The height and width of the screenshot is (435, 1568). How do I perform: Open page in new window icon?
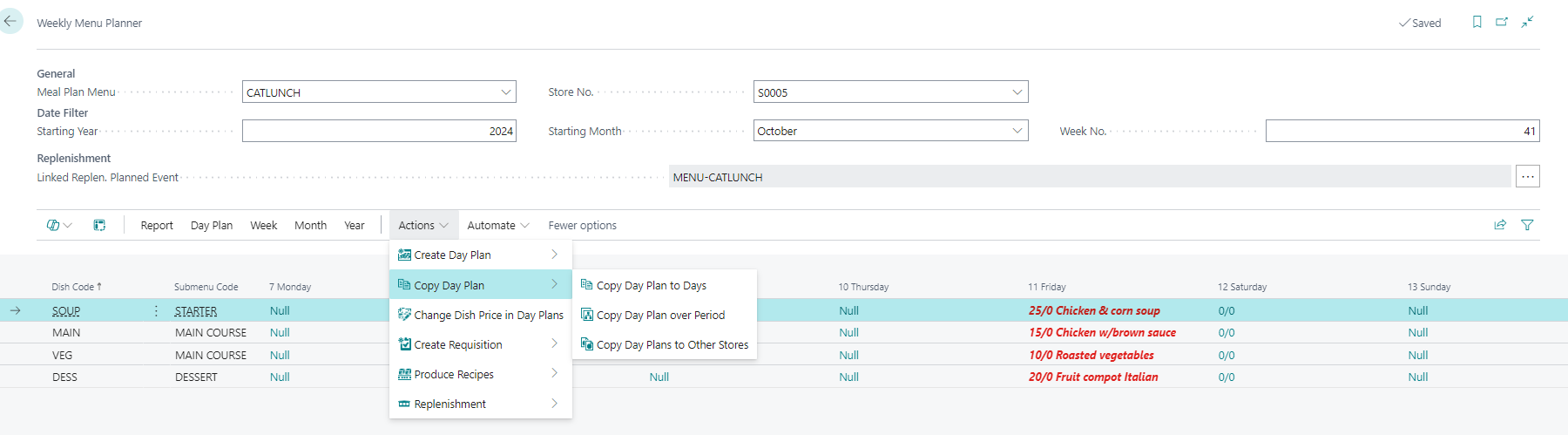click(x=1502, y=22)
